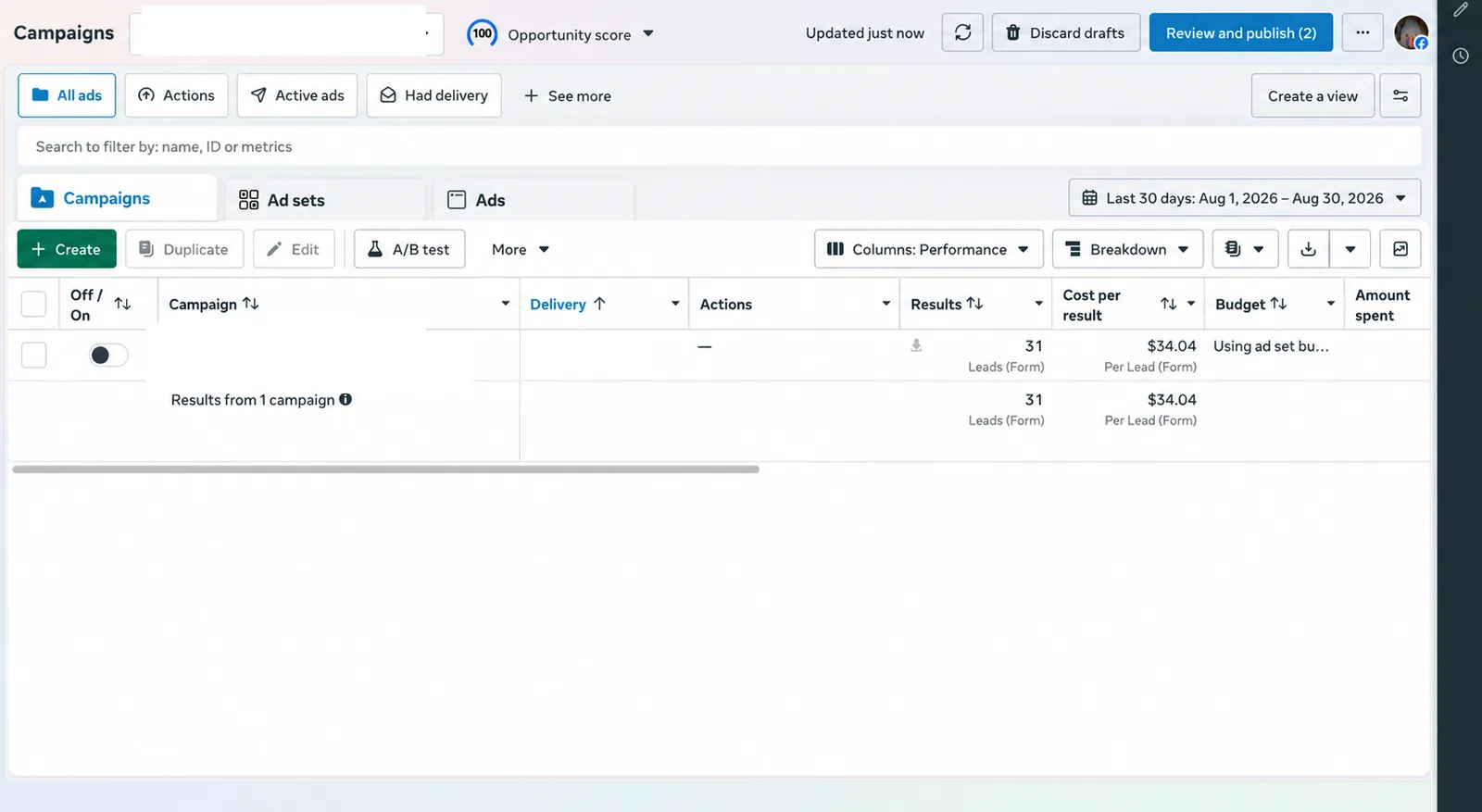Click the horizontal table scrollbar
This screenshot has height=812, width=1482.
pos(385,469)
